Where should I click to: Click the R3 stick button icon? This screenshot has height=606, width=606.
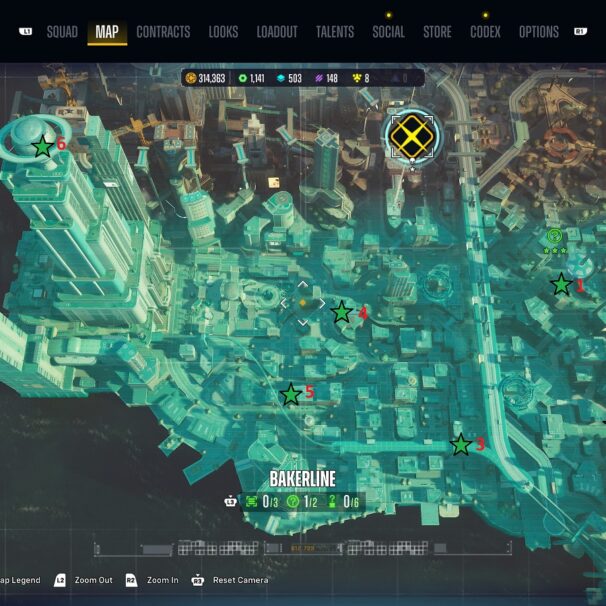tap(197, 580)
